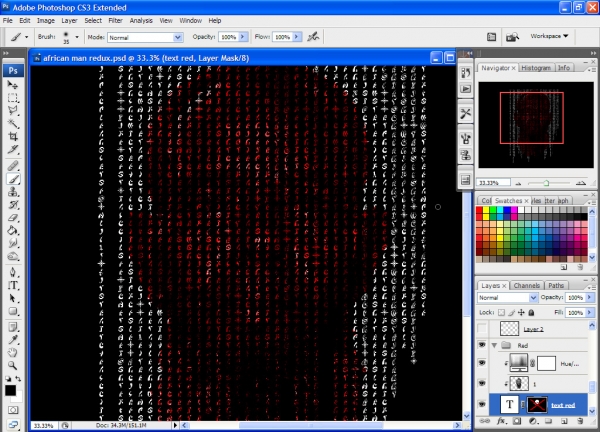The image size is (600, 432).
Task: Hide the Hue/Saturation adjustment layer
Action: pos(482,363)
